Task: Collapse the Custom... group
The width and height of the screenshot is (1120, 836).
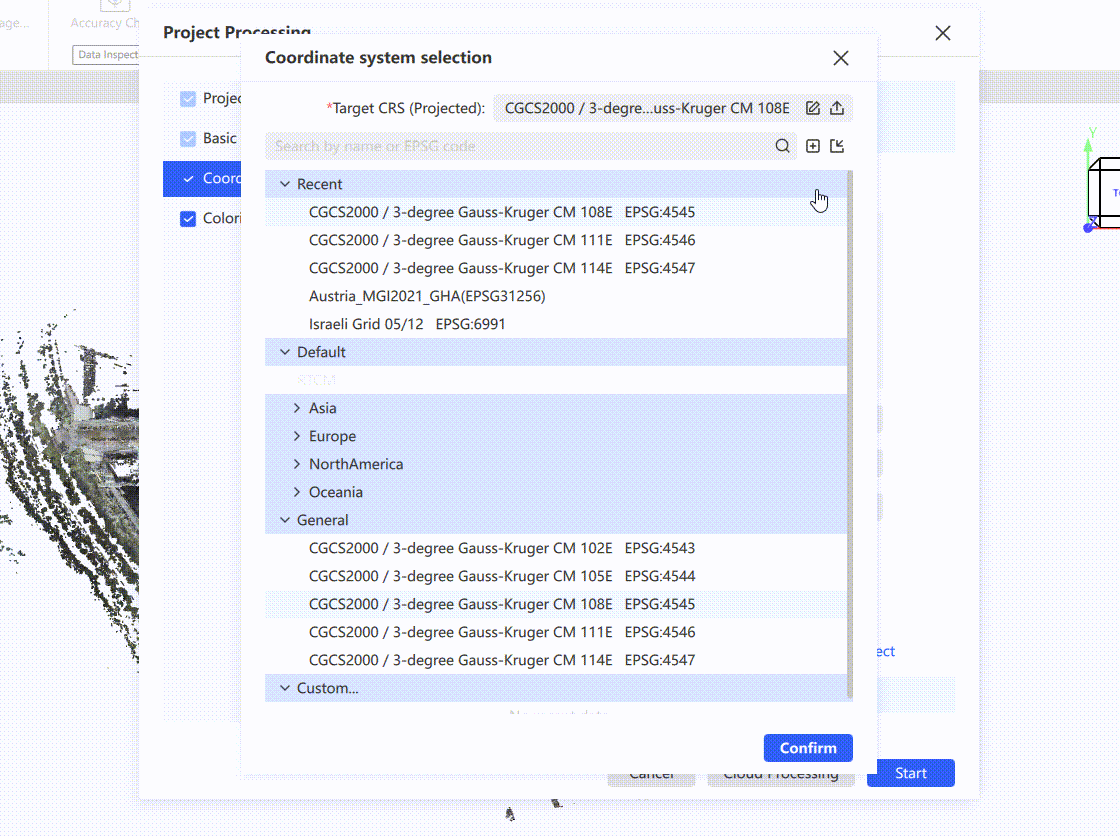Action: 285,687
